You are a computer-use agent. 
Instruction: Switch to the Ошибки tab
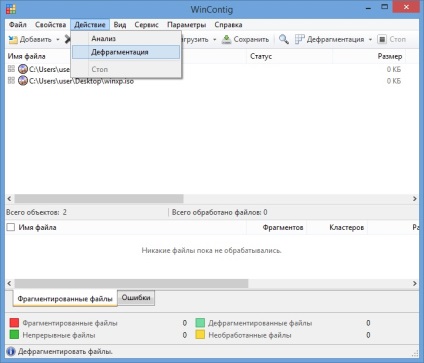tap(136, 298)
